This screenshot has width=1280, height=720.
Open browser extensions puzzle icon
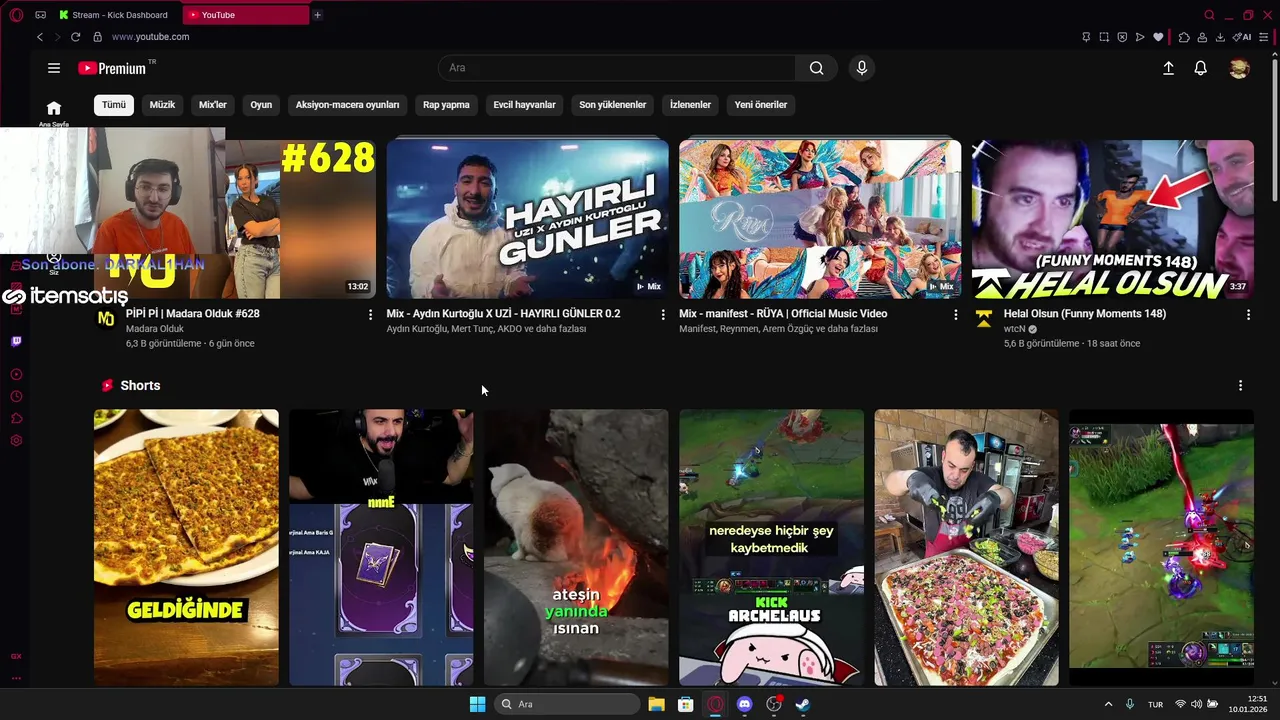click(1184, 37)
